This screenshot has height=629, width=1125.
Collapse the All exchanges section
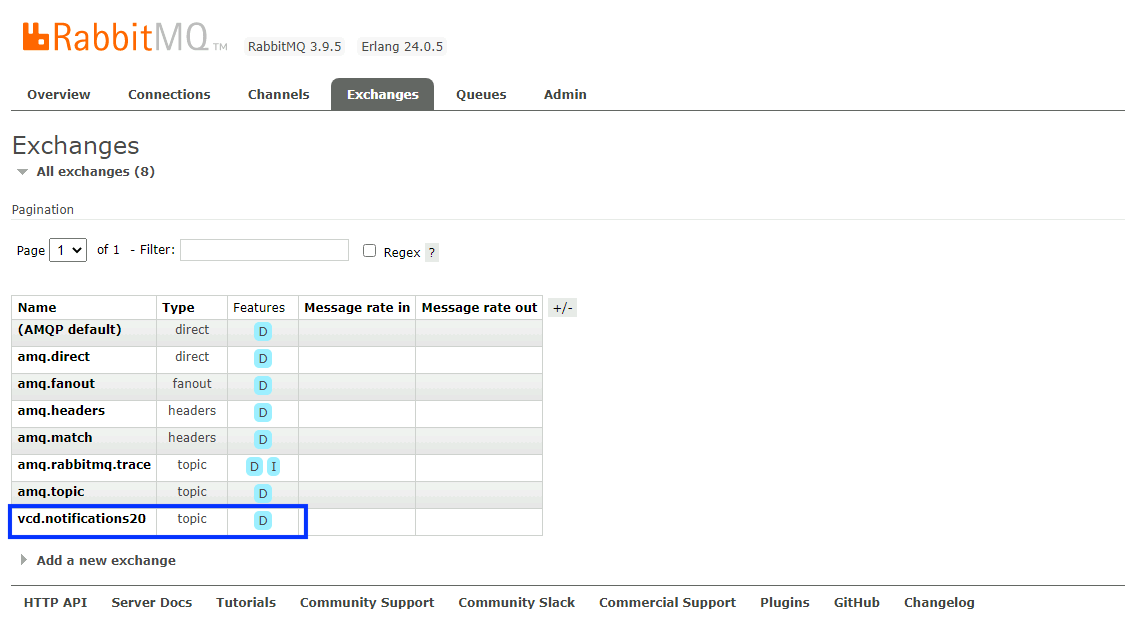point(85,172)
